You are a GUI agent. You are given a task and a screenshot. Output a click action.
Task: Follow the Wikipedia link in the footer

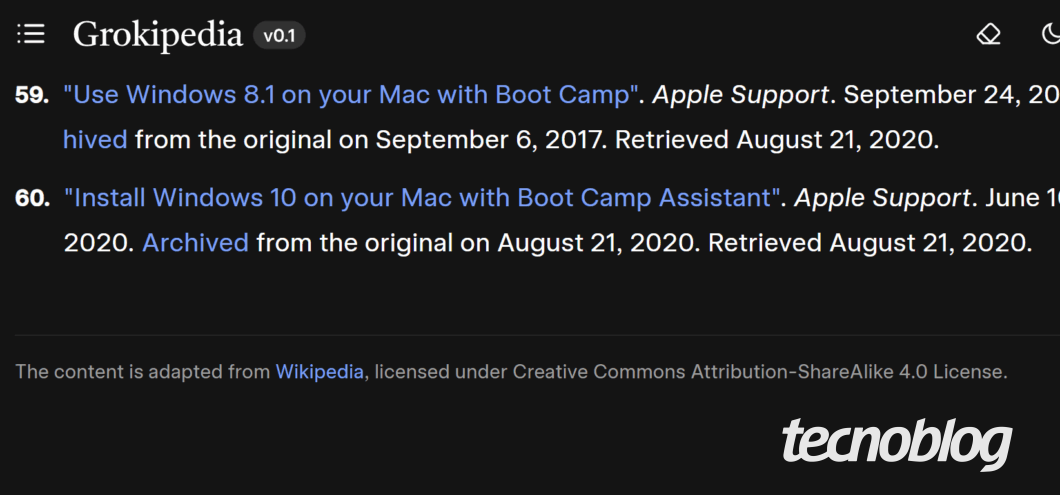click(x=319, y=372)
